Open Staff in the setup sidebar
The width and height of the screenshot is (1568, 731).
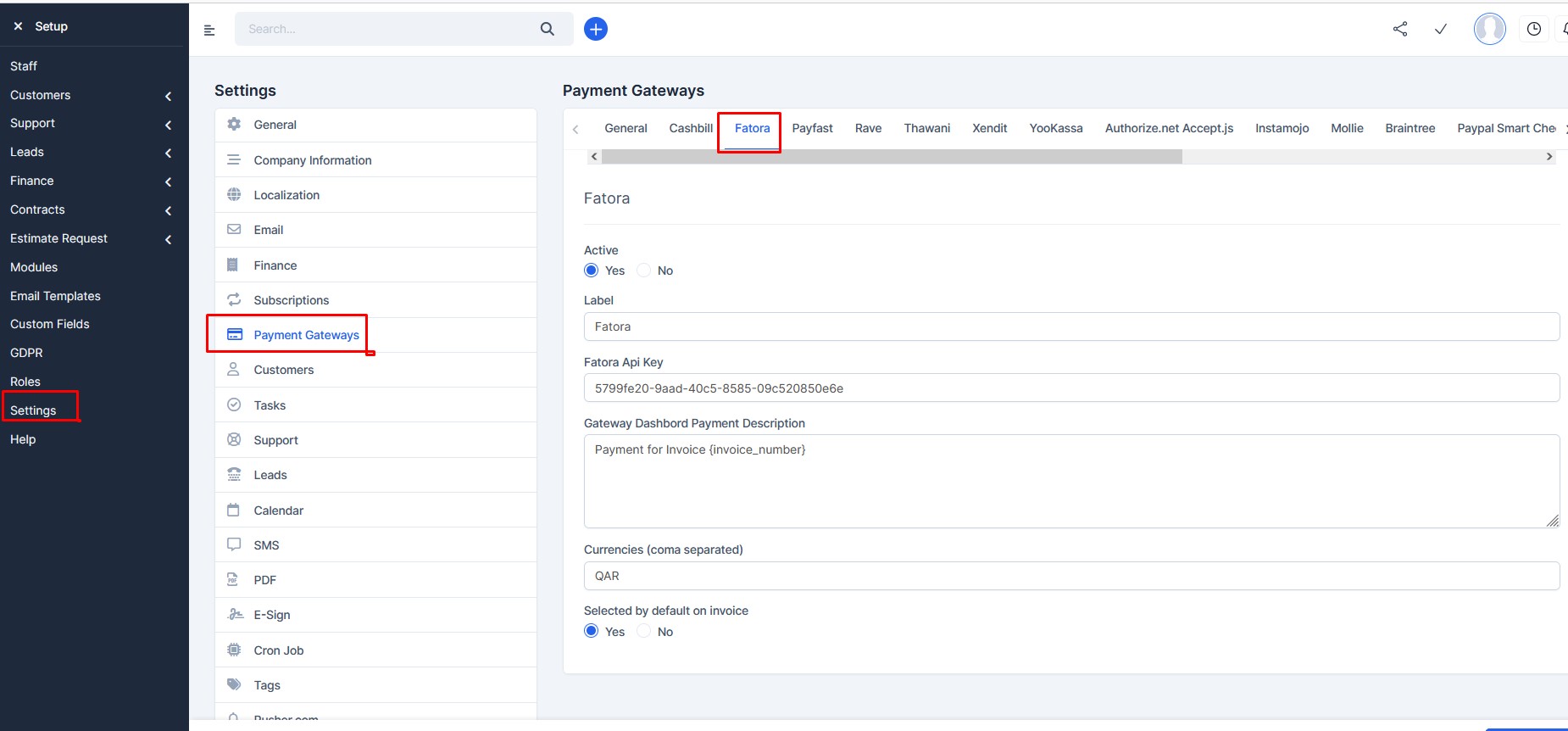click(x=24, y=66)
